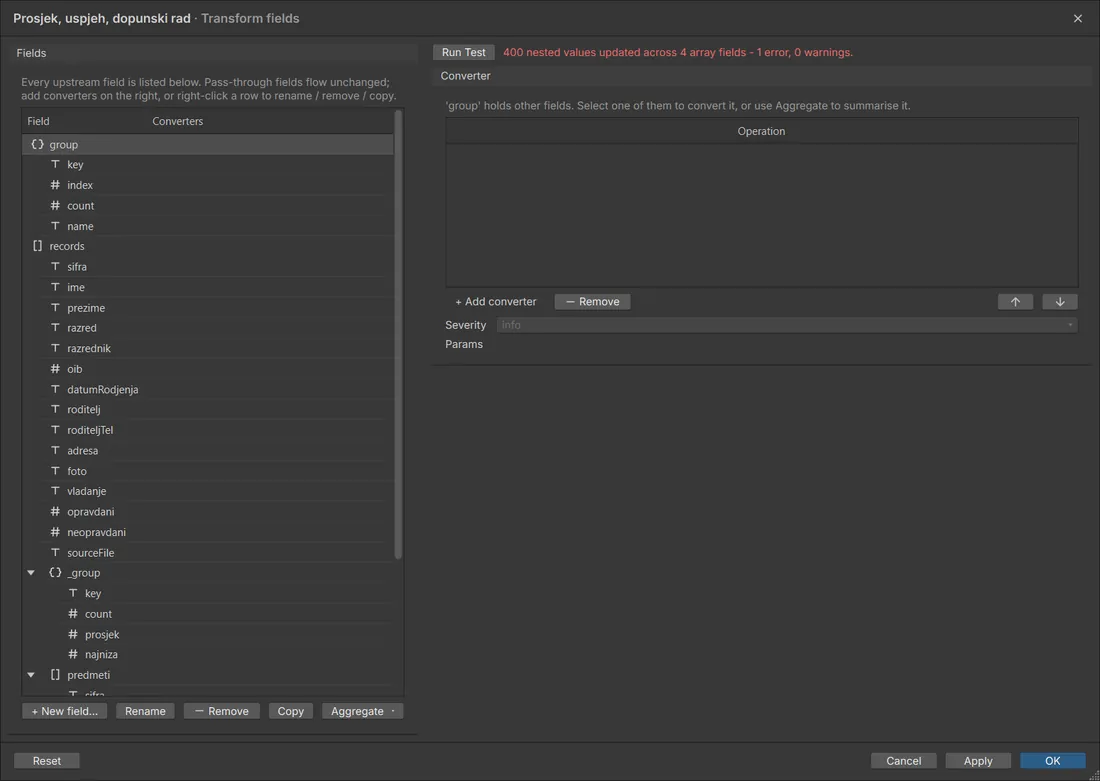Click the array icon beside 'records'
The width and height of the screenshot is (1100, 781).
click(37, 246)
